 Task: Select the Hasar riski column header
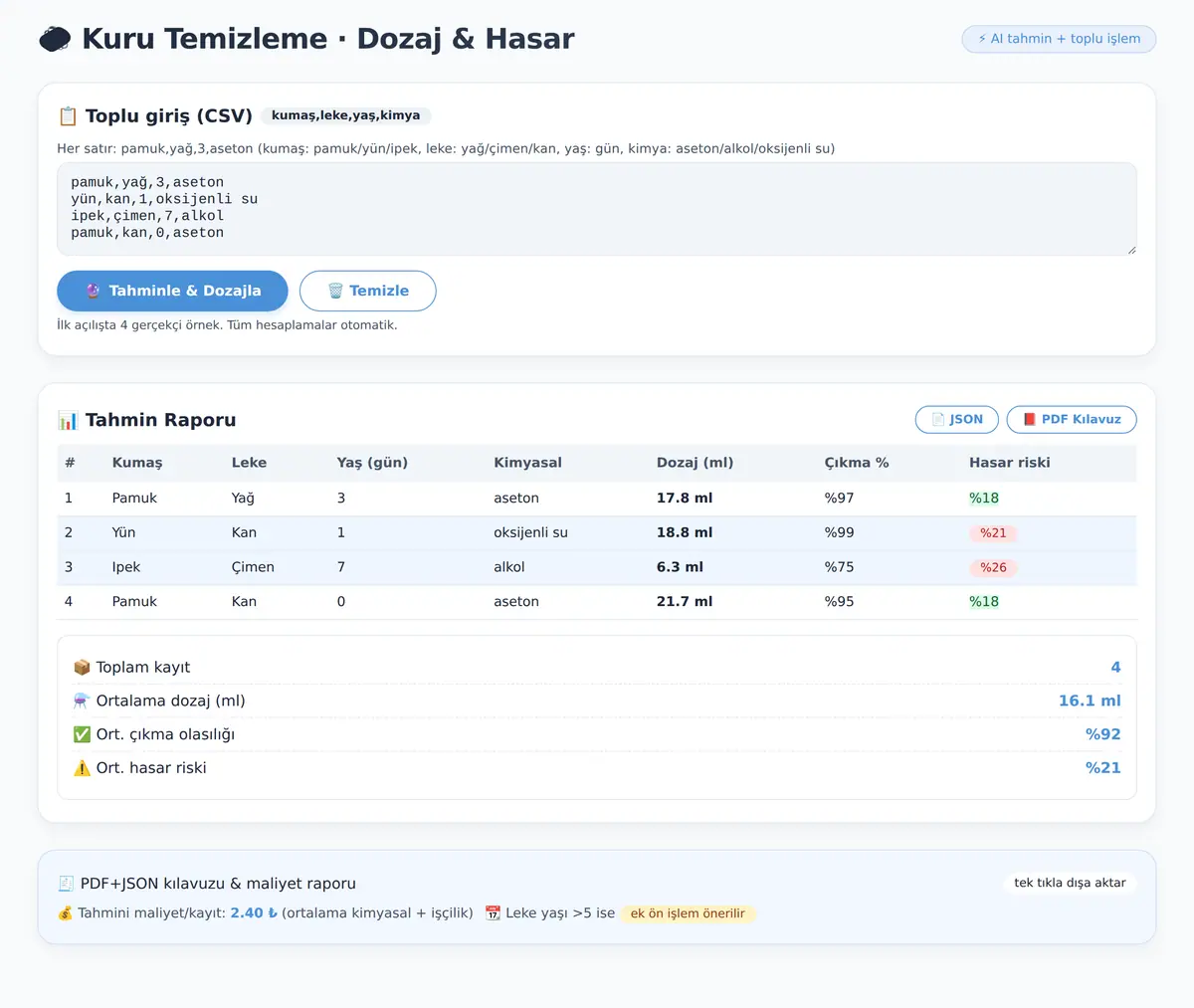pyautogui.click(x=1009, y=463)
